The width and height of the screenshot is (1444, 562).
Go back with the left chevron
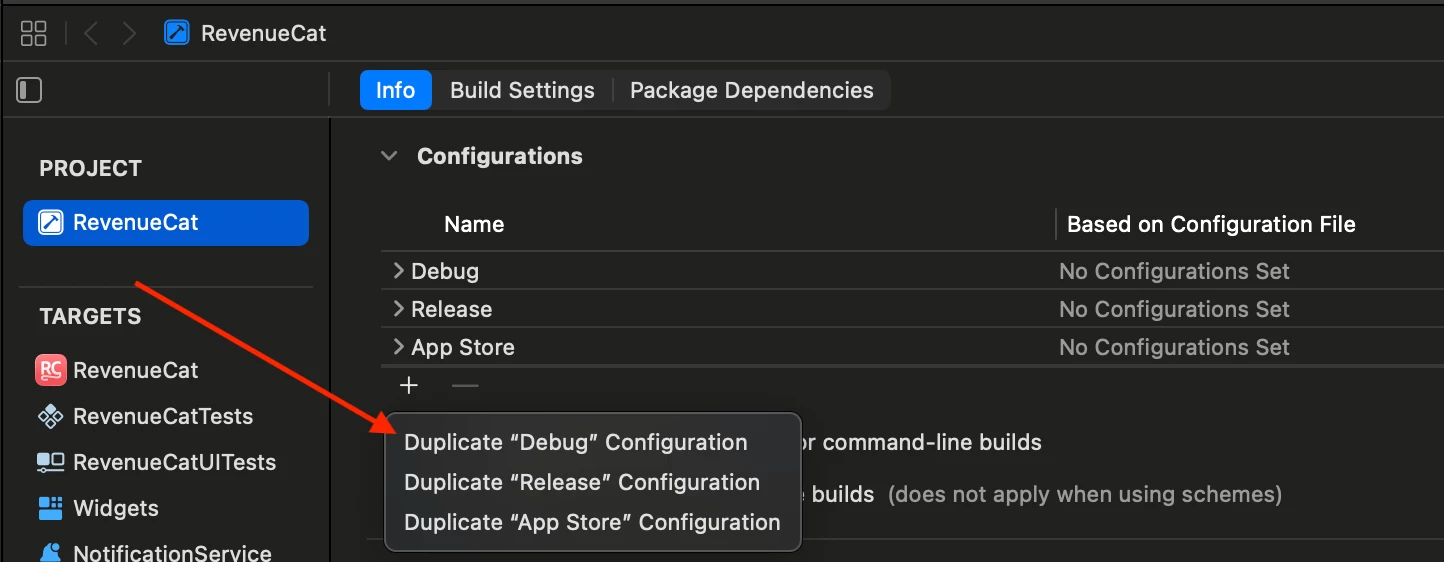91,33
